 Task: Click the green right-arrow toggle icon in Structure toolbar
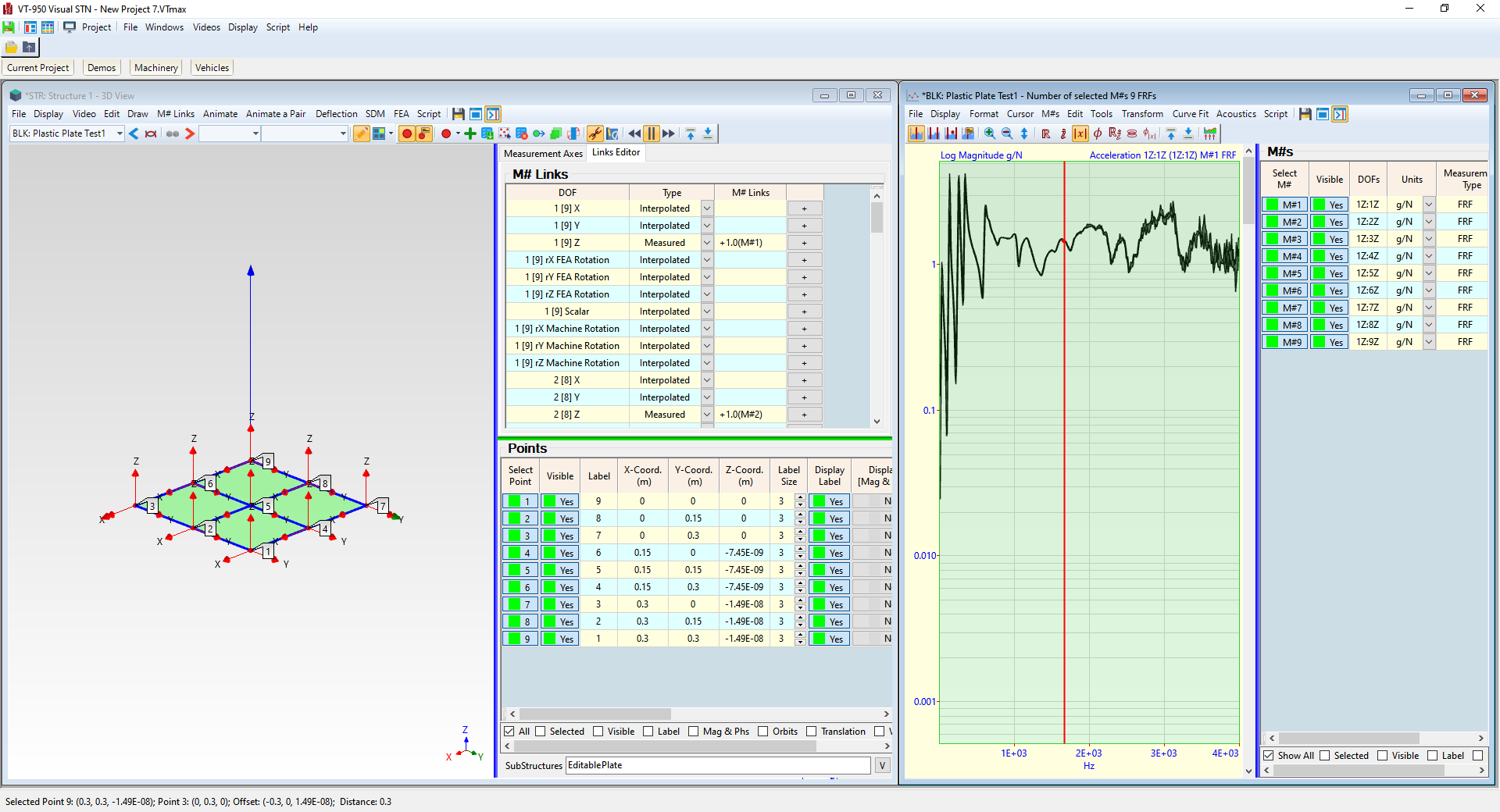tap(539, 134)
